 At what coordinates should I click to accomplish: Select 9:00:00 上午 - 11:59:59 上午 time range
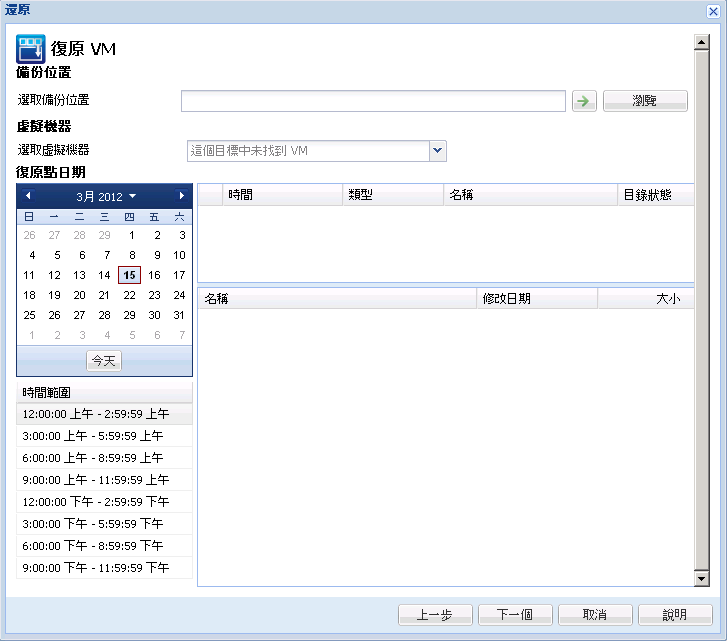tap(104, 480)
